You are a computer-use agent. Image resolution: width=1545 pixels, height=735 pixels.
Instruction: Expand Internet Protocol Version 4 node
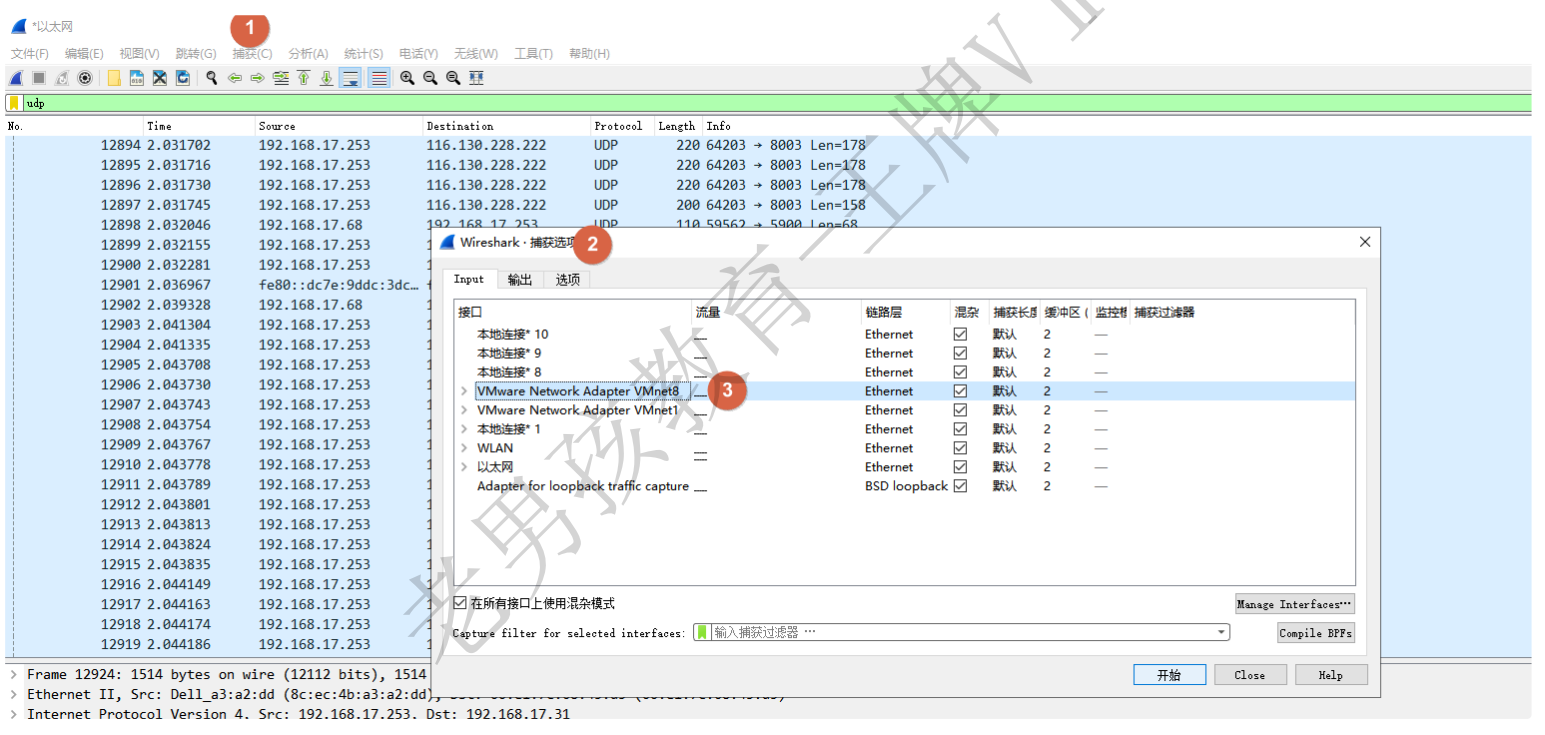tap(13, 714)
